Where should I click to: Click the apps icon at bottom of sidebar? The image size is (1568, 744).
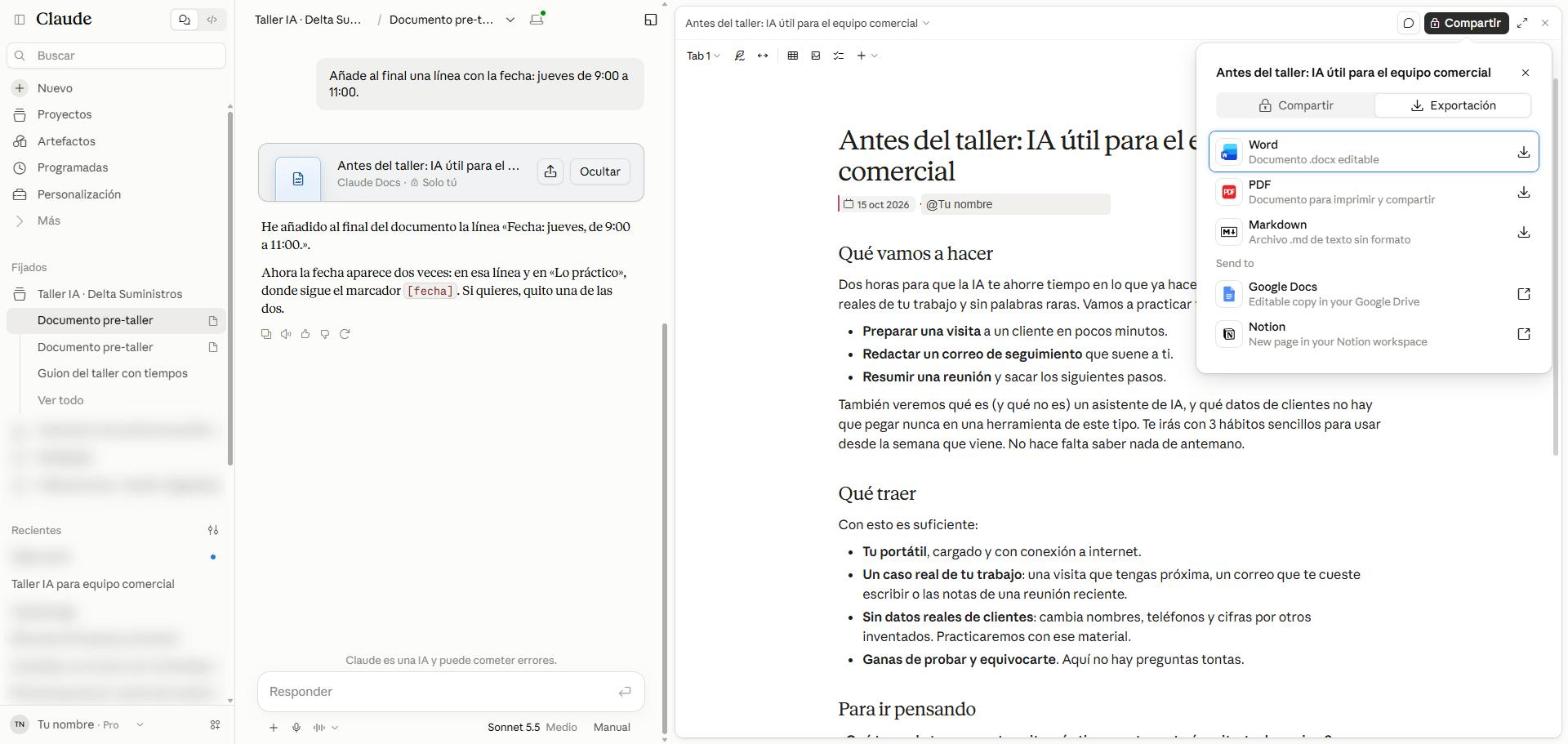point(214,725)
